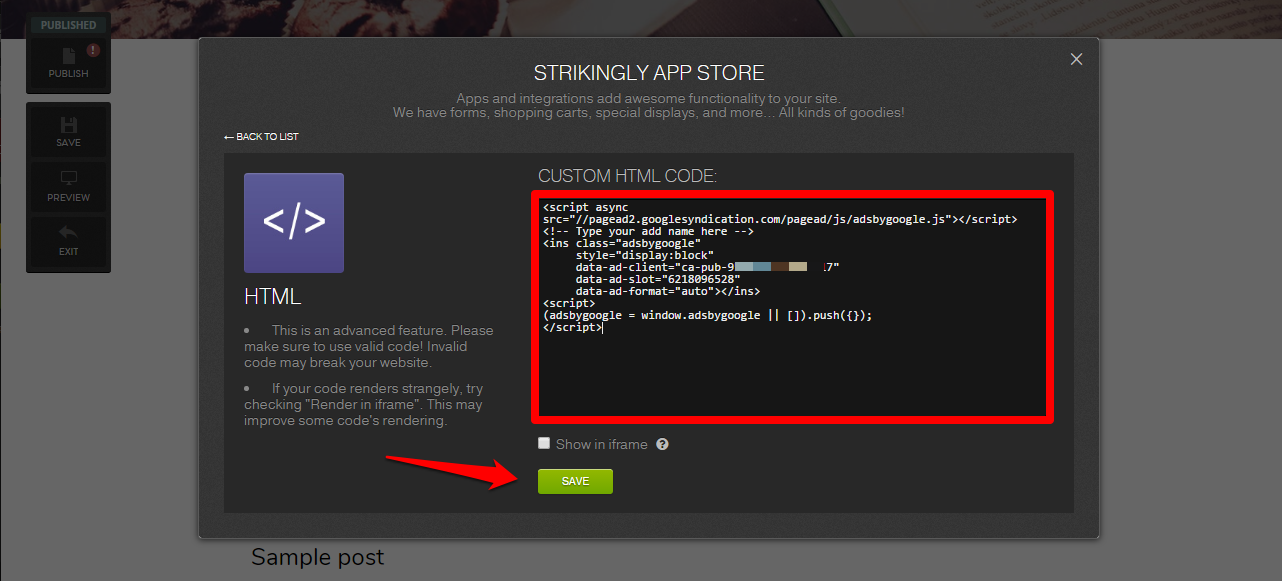Click the HTML title under the app icon
The height and width of the screenshot is (581, 1282).
272,297
